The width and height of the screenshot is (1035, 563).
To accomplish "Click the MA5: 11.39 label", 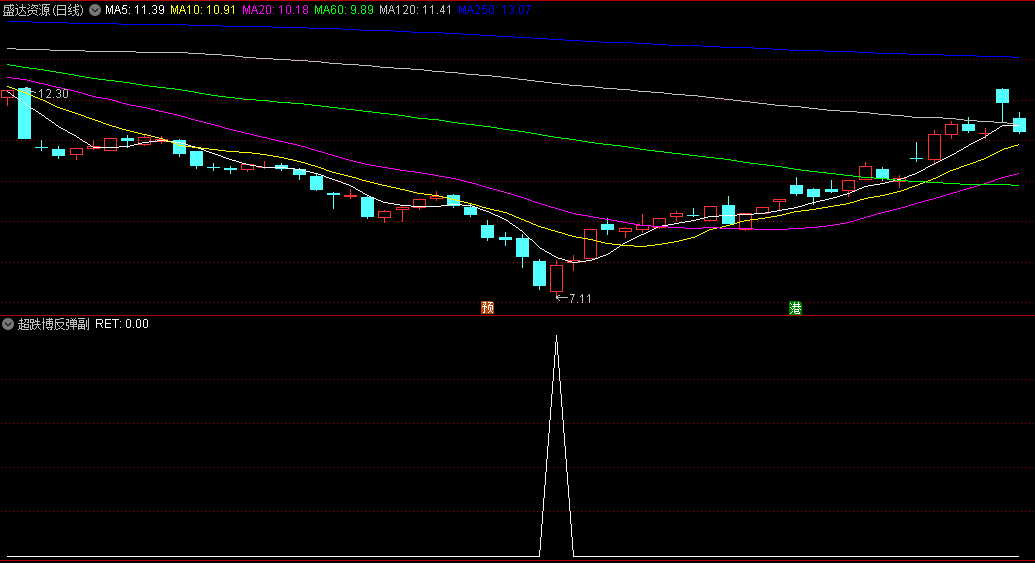I will point(135,10).
